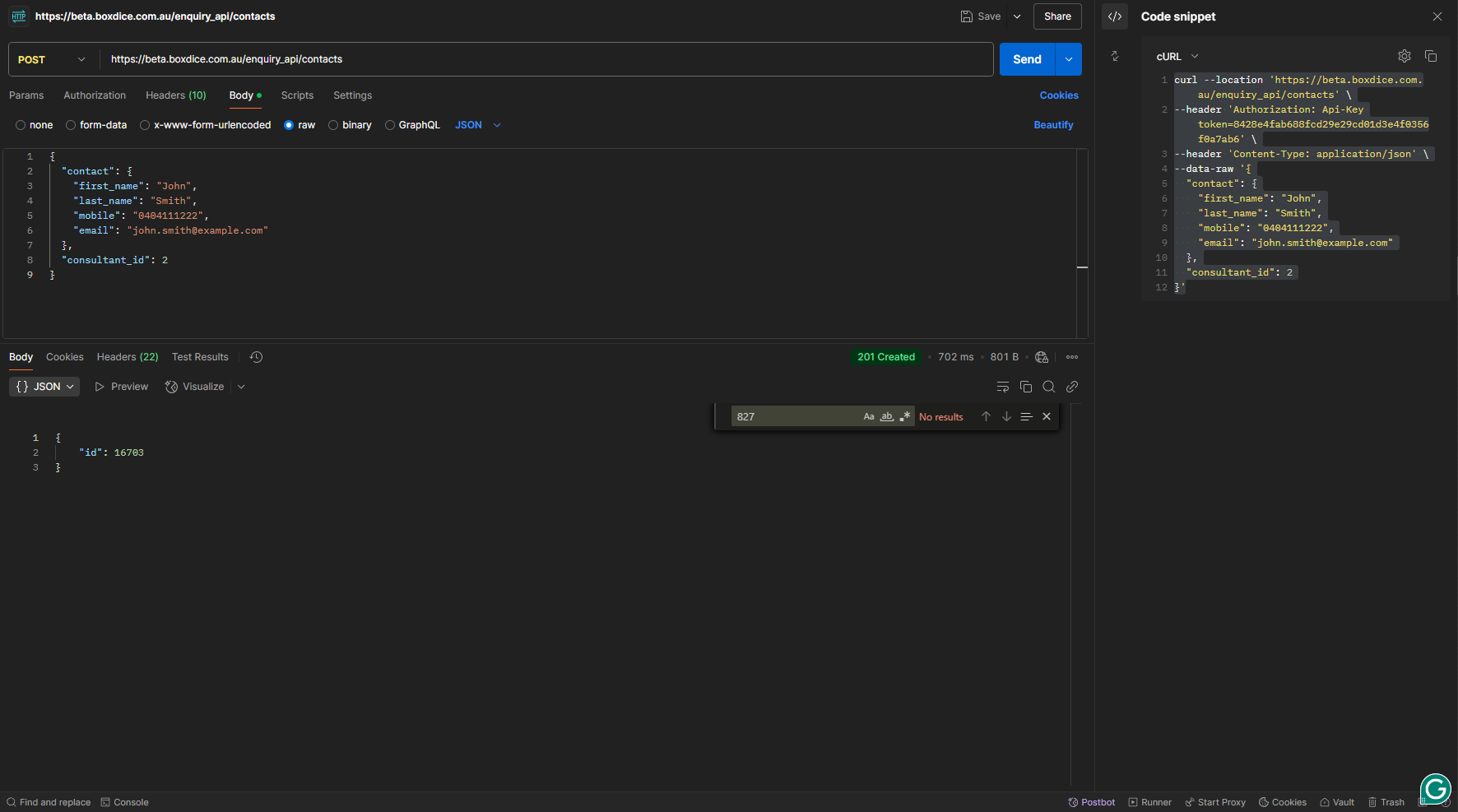Open raw JSON format dropdown
Viewport: 1458px width, 812px height.
(x=478, y=125)
